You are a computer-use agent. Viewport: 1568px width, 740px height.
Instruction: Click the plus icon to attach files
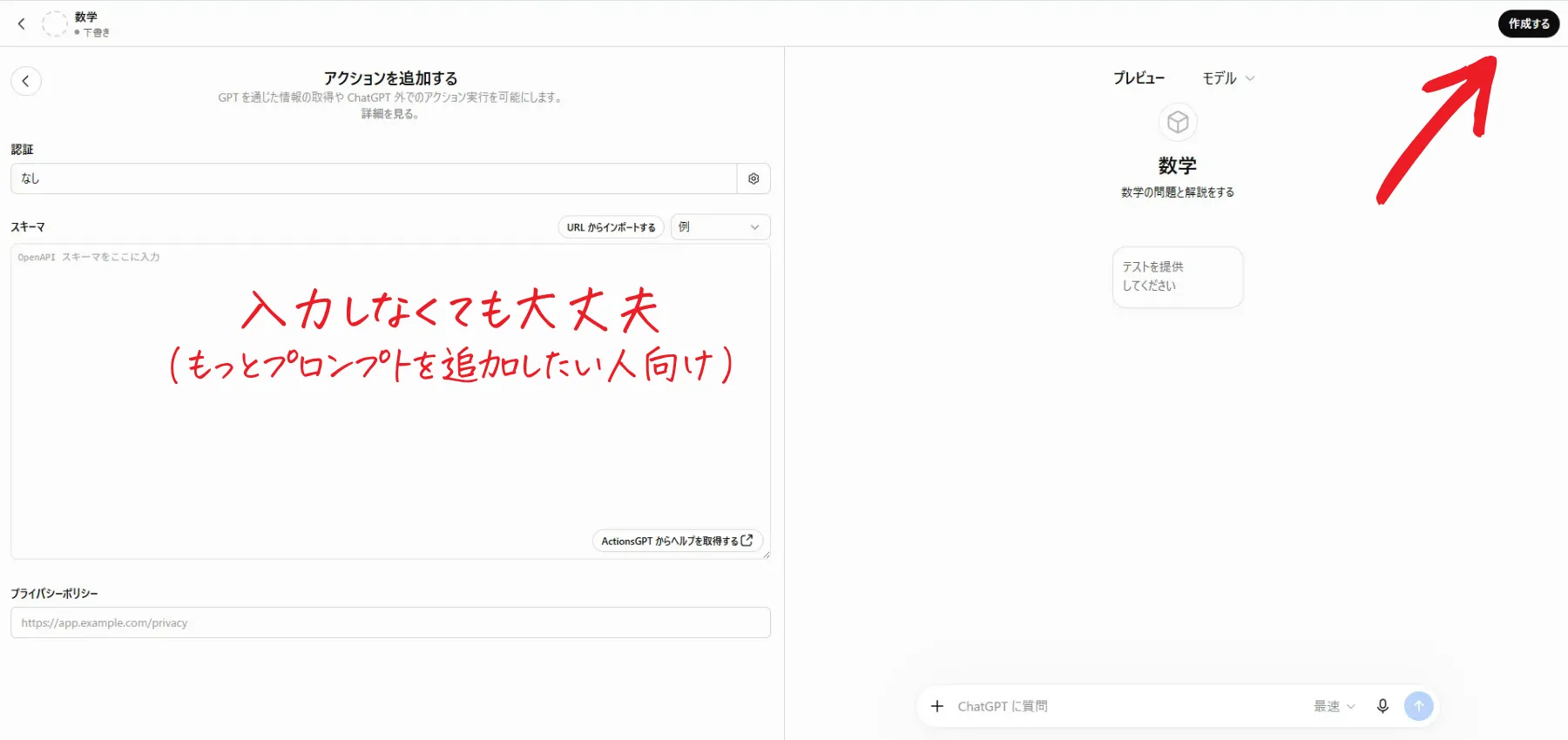point(937,706)
